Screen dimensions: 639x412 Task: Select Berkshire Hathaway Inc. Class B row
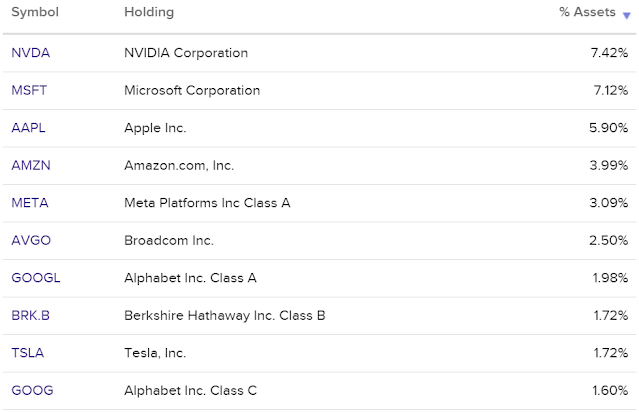(225, 316)
